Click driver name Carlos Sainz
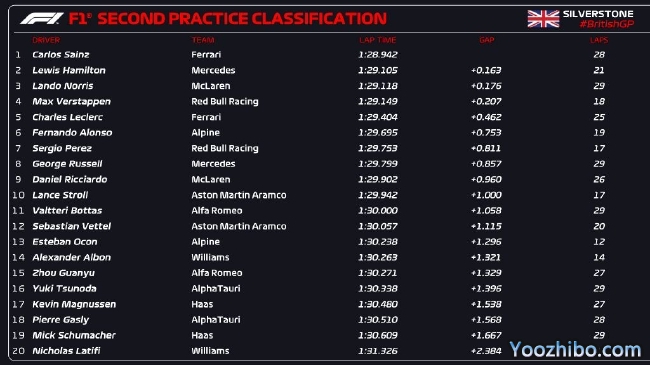650x365 pixels. [x=61, y=55]
